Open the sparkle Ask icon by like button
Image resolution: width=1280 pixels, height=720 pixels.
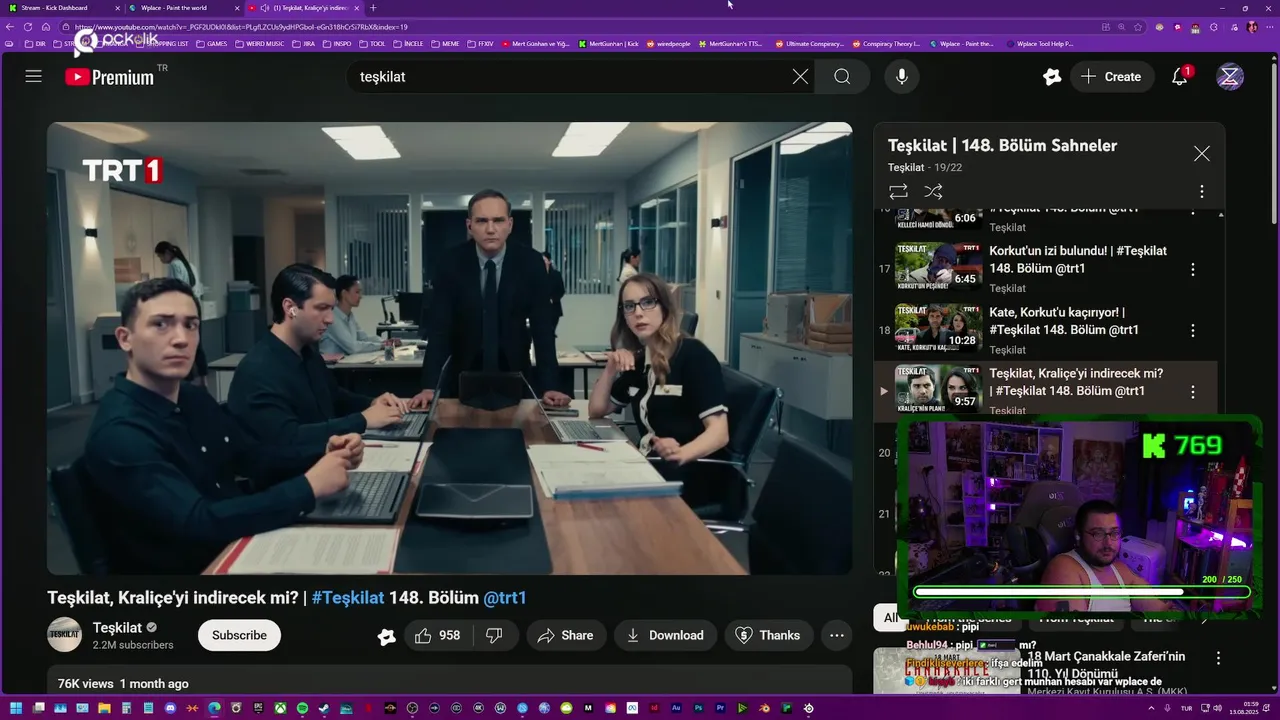coord(386,636)
